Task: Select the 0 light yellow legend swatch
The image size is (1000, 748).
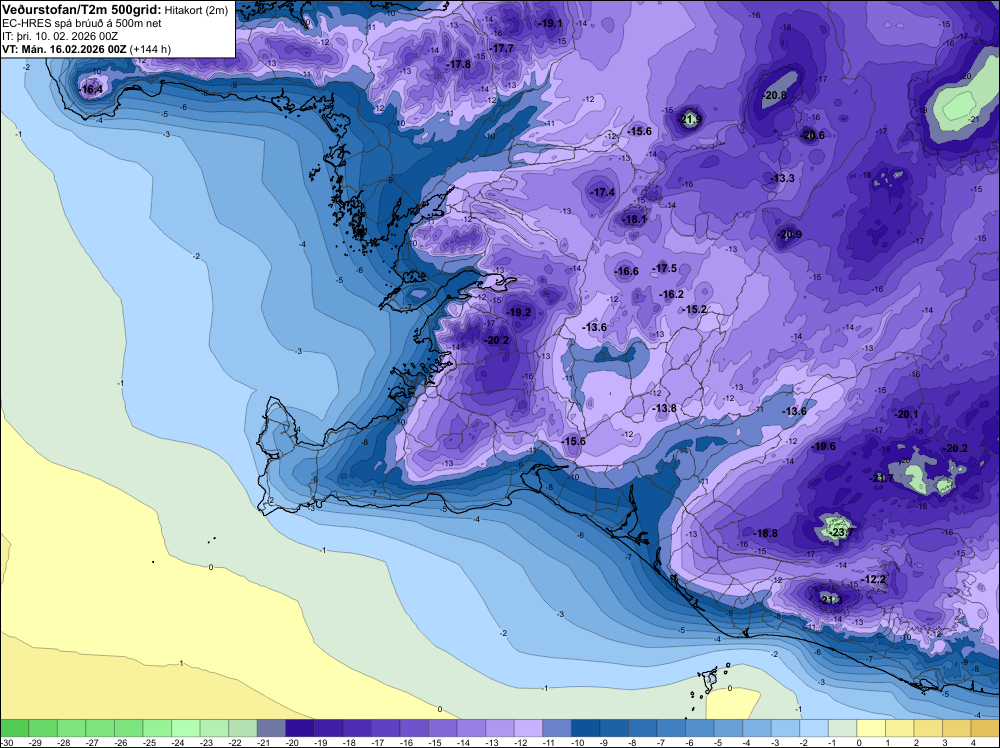Action: (x=871, y=728)
